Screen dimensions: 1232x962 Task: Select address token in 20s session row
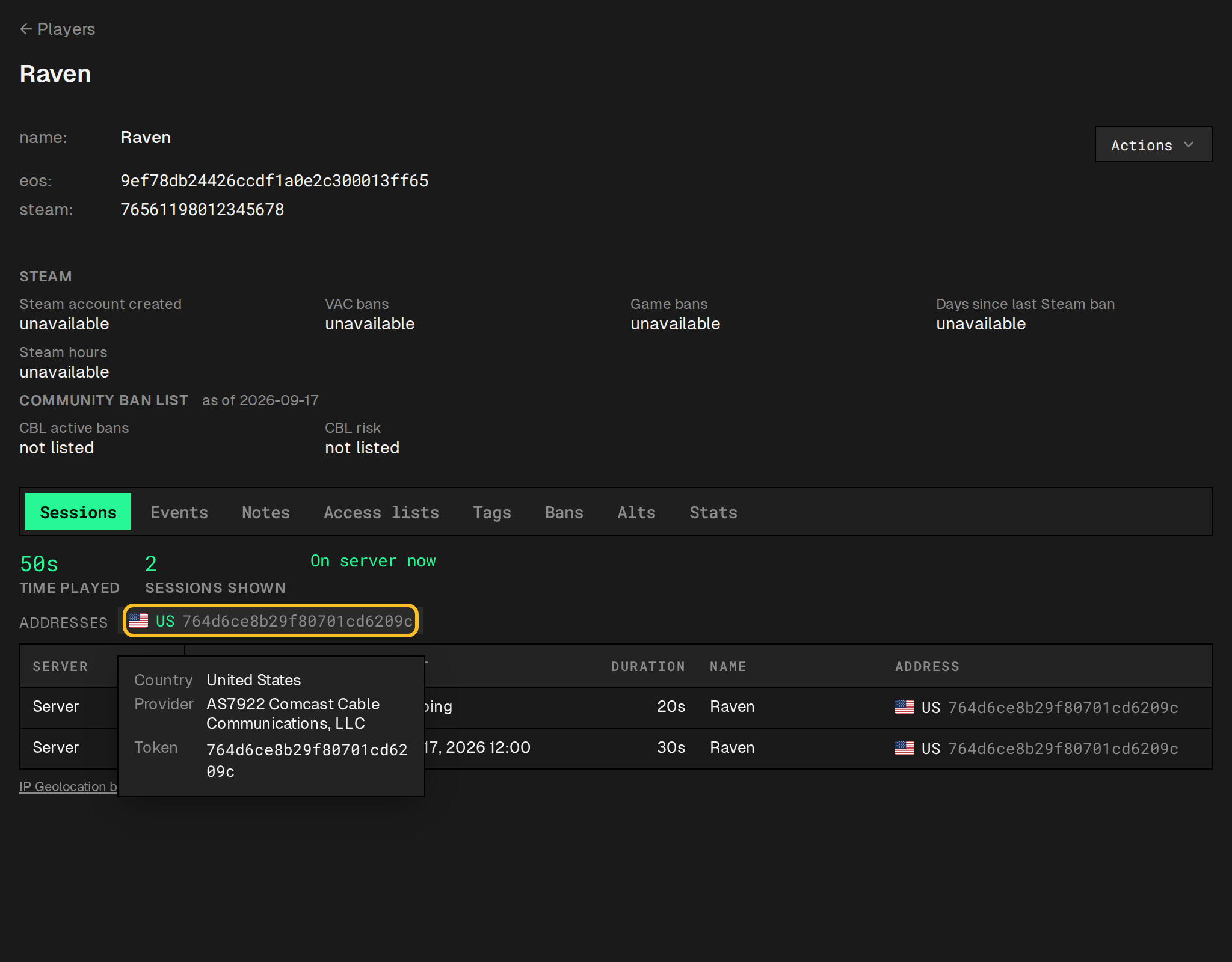tap(1063, 708)
